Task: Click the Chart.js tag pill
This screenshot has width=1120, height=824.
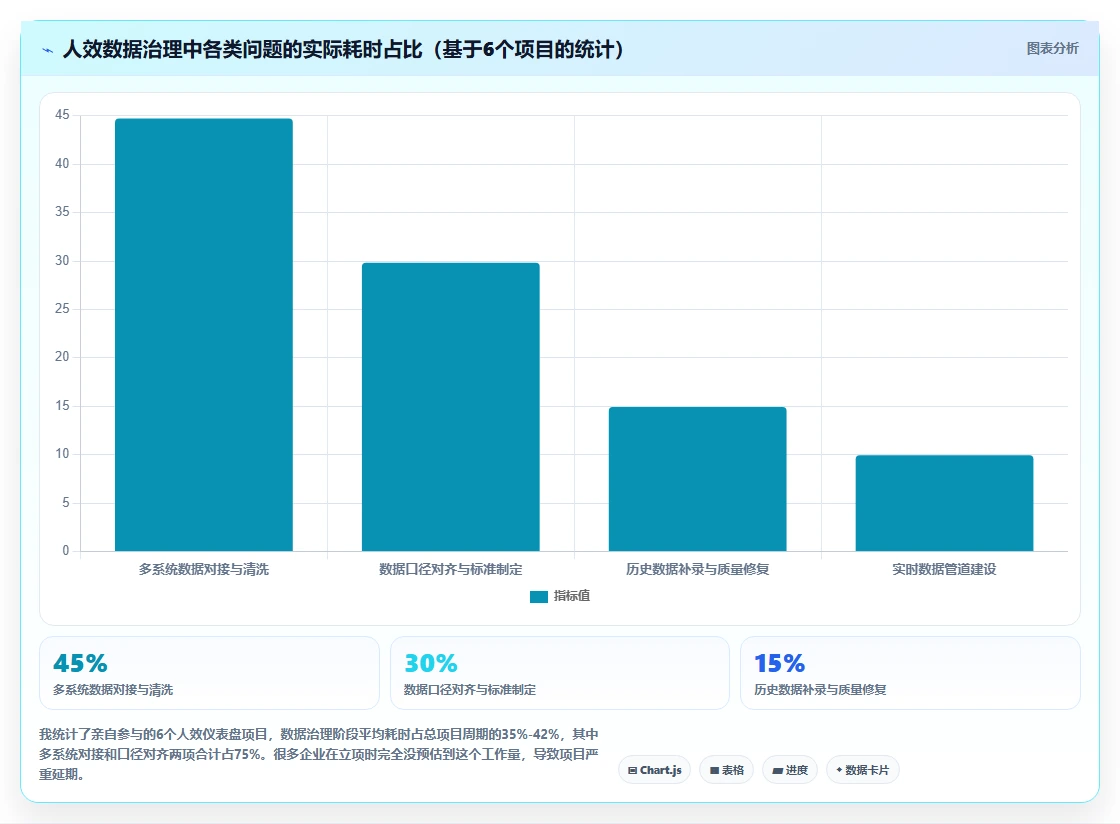Action: point(654,770)
